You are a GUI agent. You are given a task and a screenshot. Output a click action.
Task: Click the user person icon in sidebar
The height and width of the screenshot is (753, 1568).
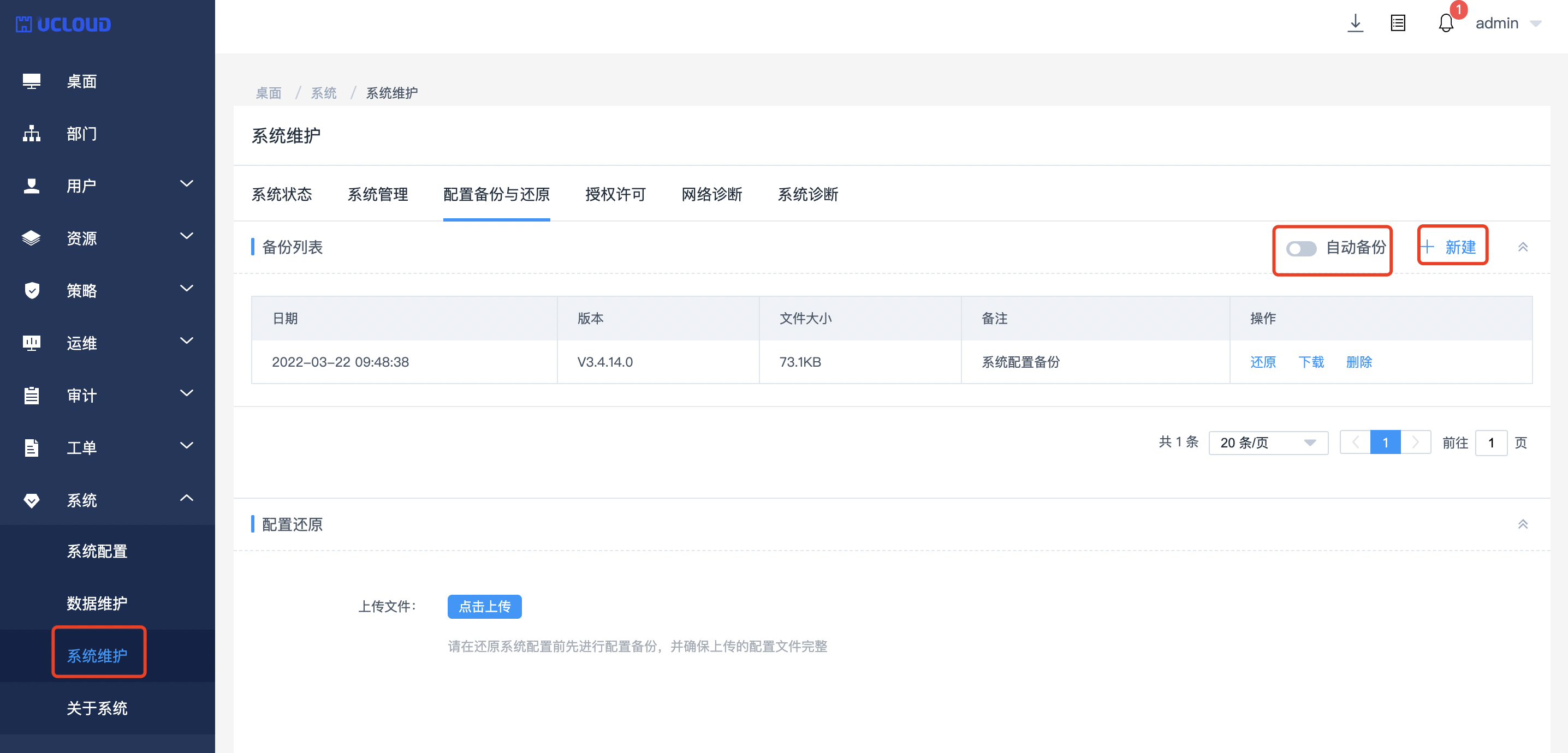tap(32, 186)
